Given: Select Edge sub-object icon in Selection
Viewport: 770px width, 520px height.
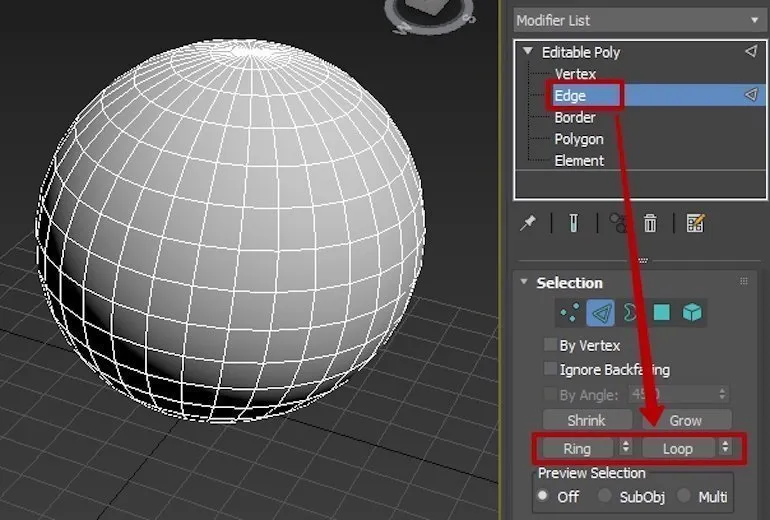Looking at the screenshot, I should coord(601,313).
